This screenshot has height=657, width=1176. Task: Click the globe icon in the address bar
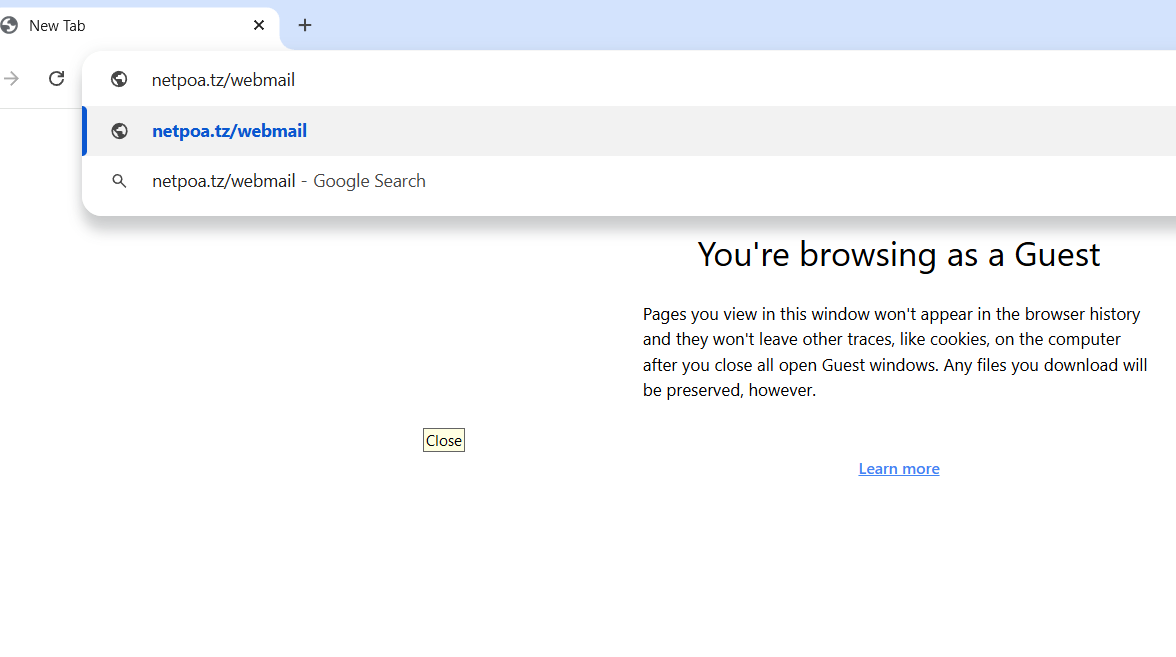click(x=119, y=79)
